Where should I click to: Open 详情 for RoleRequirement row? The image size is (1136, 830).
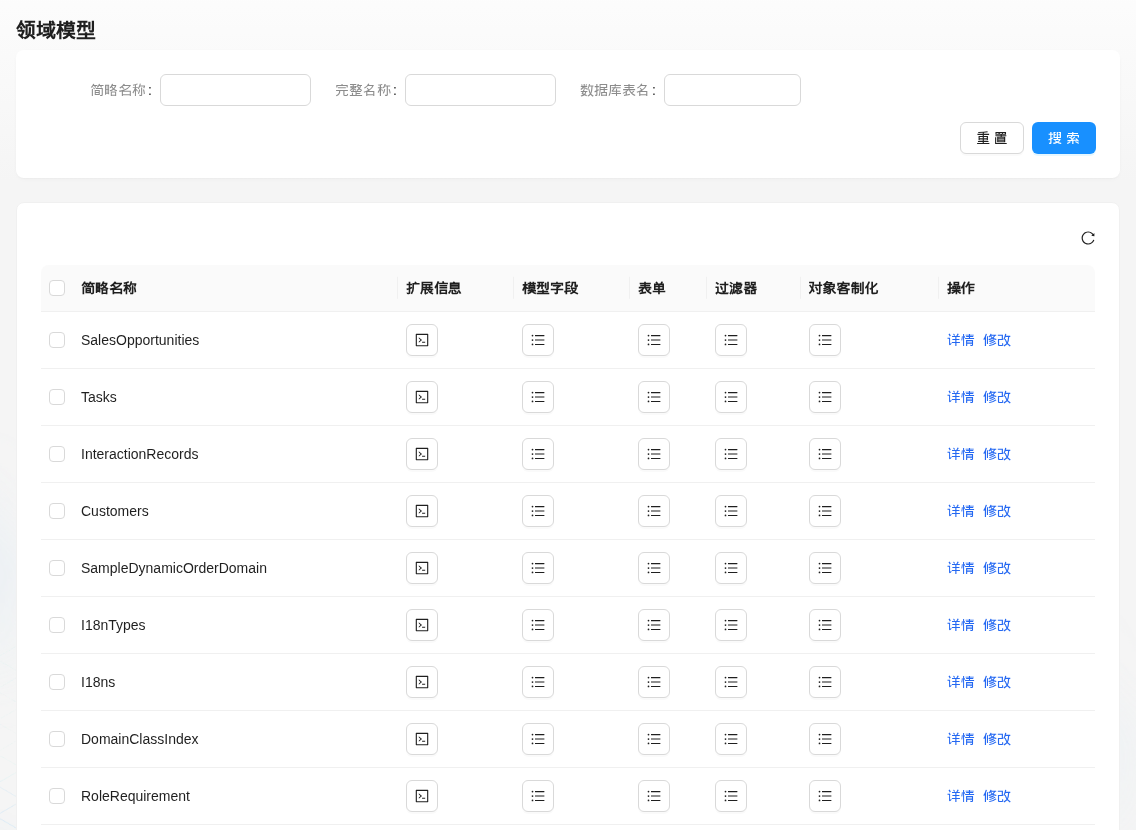pyautogui.click(x=961, y=796)
